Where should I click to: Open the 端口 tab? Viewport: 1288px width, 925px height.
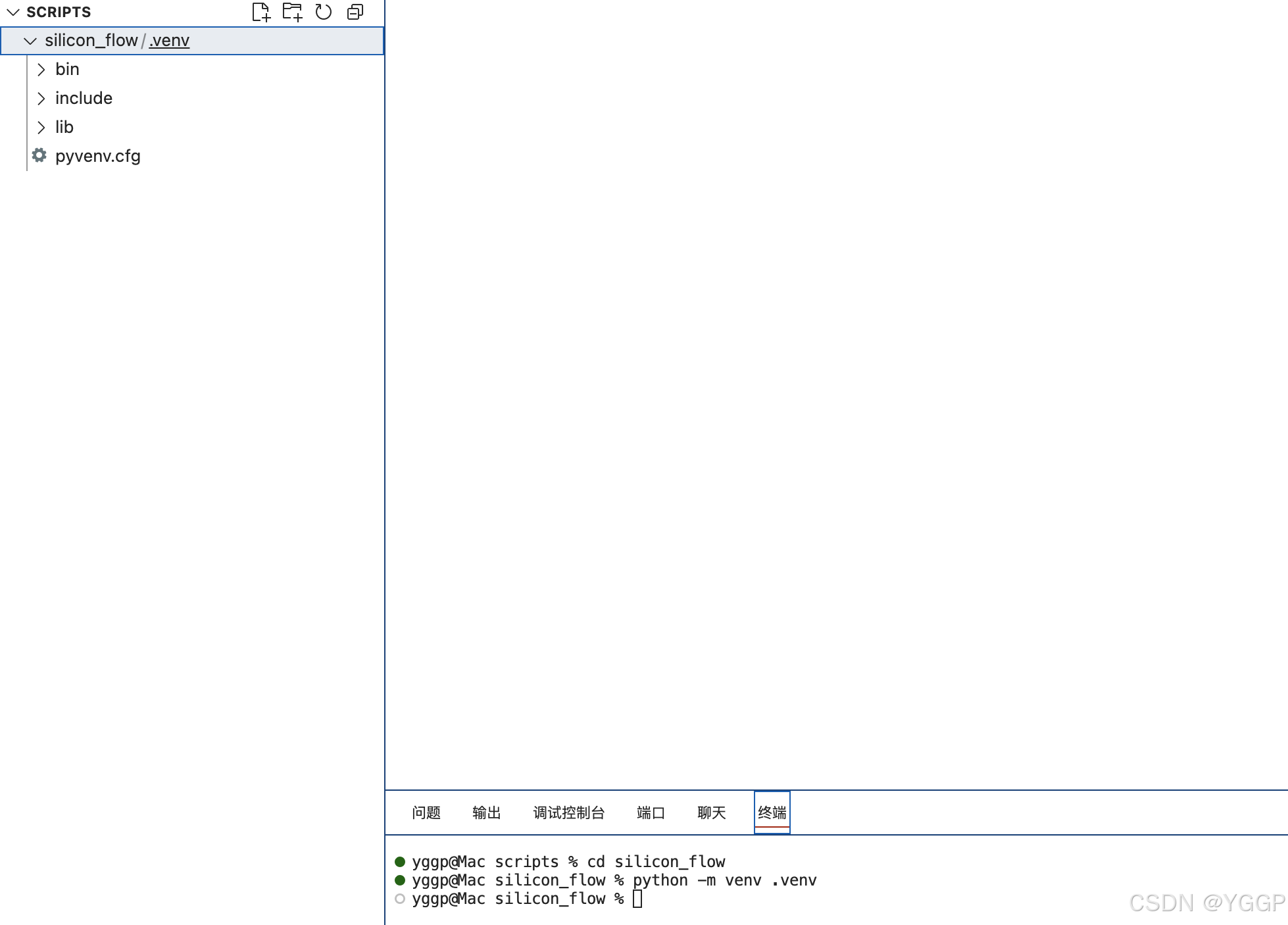tap(650, 813)
